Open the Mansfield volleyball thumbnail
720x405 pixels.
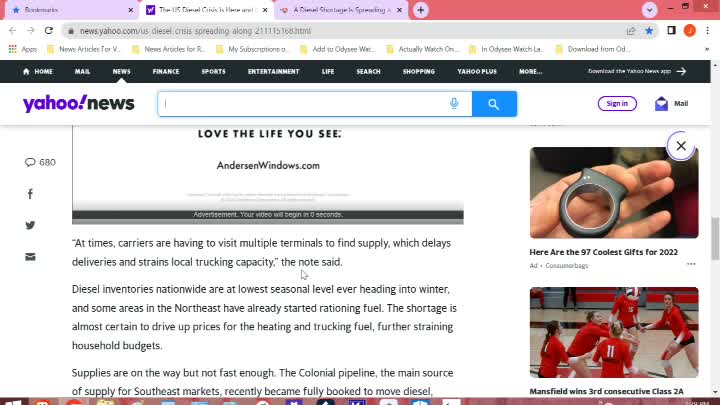point(614,332)
